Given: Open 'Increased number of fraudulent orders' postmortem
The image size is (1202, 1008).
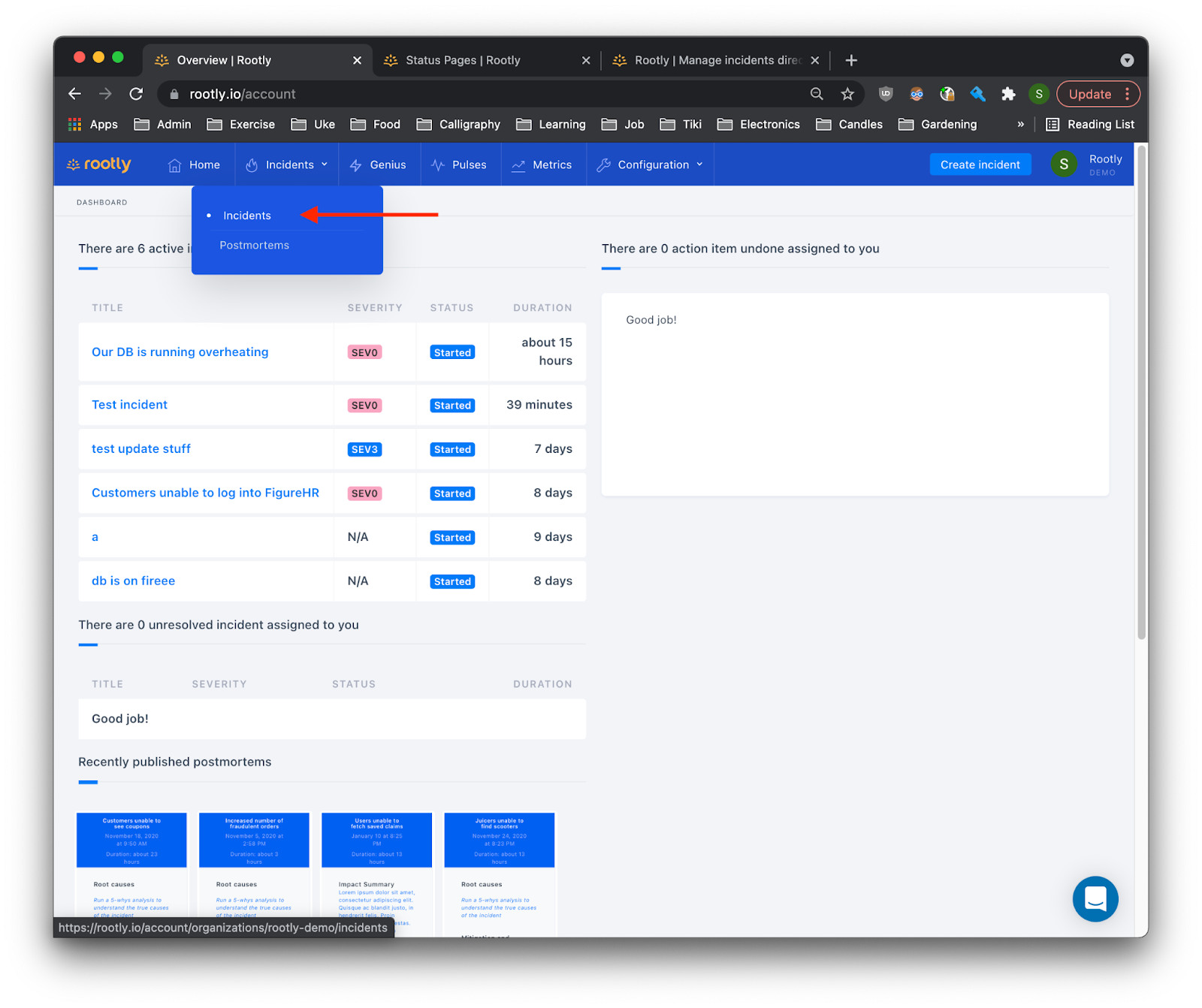Looking at the screenshot, I should (x=254, y=874).
